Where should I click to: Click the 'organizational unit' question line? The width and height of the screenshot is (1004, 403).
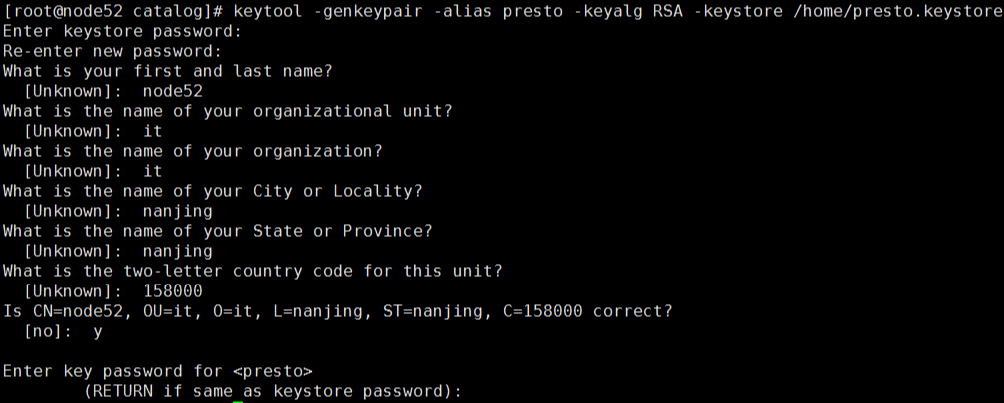pyautogui.click(x=227, y=111)
